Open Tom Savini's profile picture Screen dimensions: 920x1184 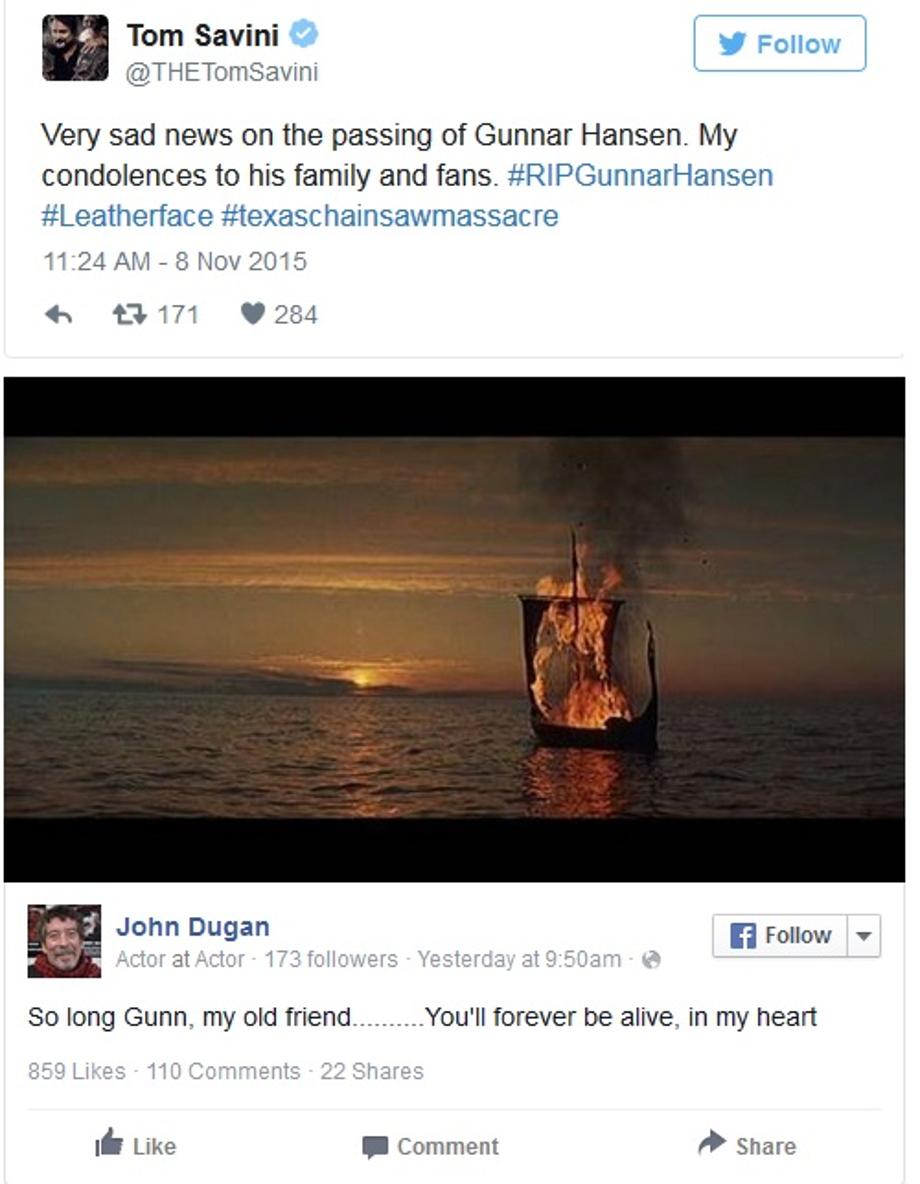pyautogui.click(x=75, y=47)
